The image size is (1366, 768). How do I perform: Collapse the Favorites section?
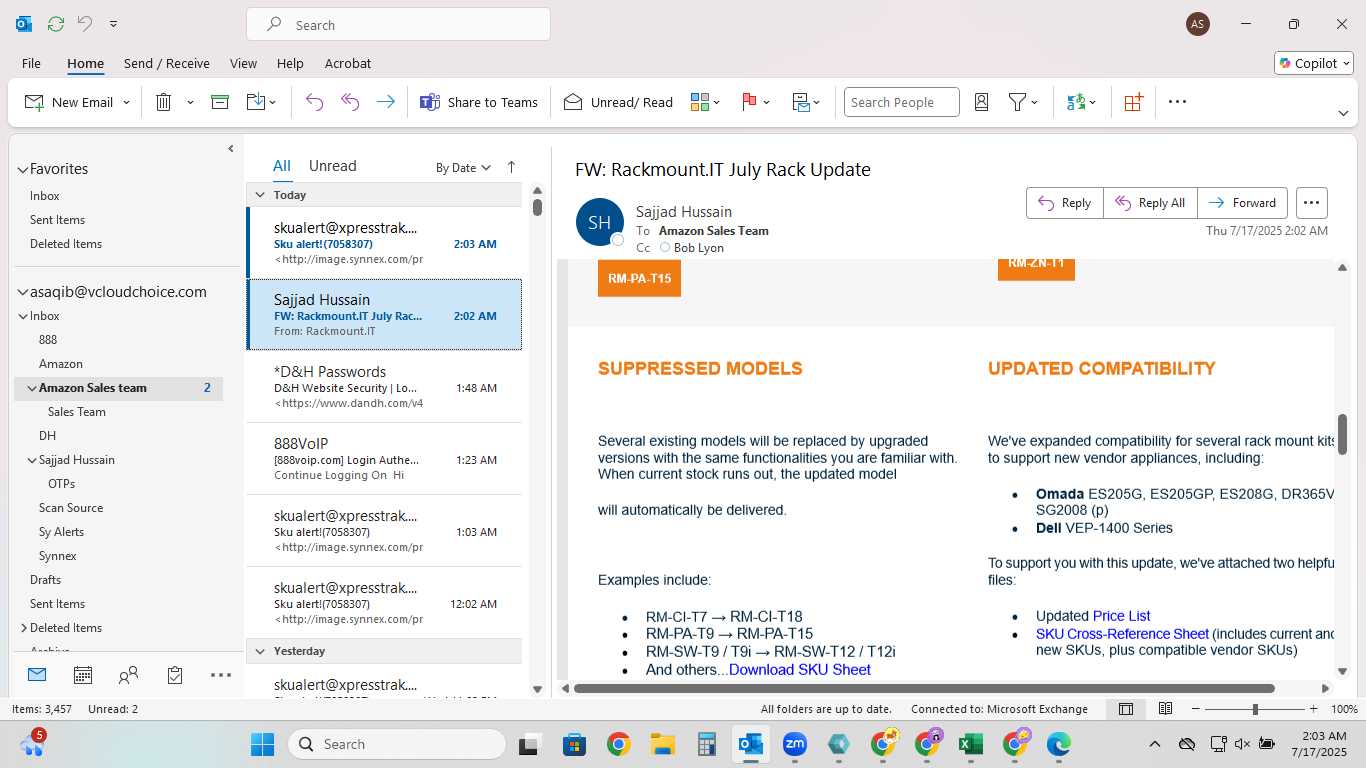22,169
